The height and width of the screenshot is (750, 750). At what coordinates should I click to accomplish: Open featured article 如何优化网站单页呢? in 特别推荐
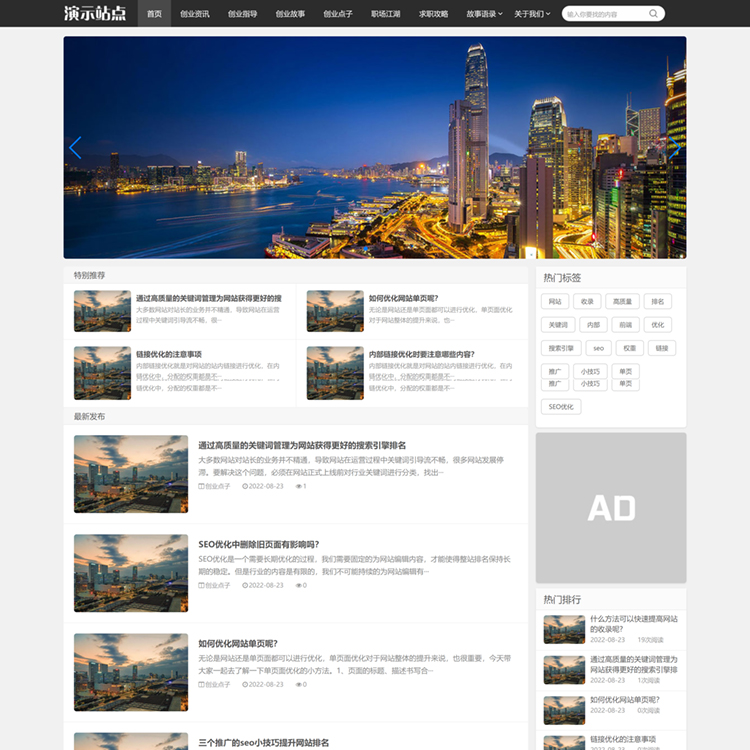point(403,298)
